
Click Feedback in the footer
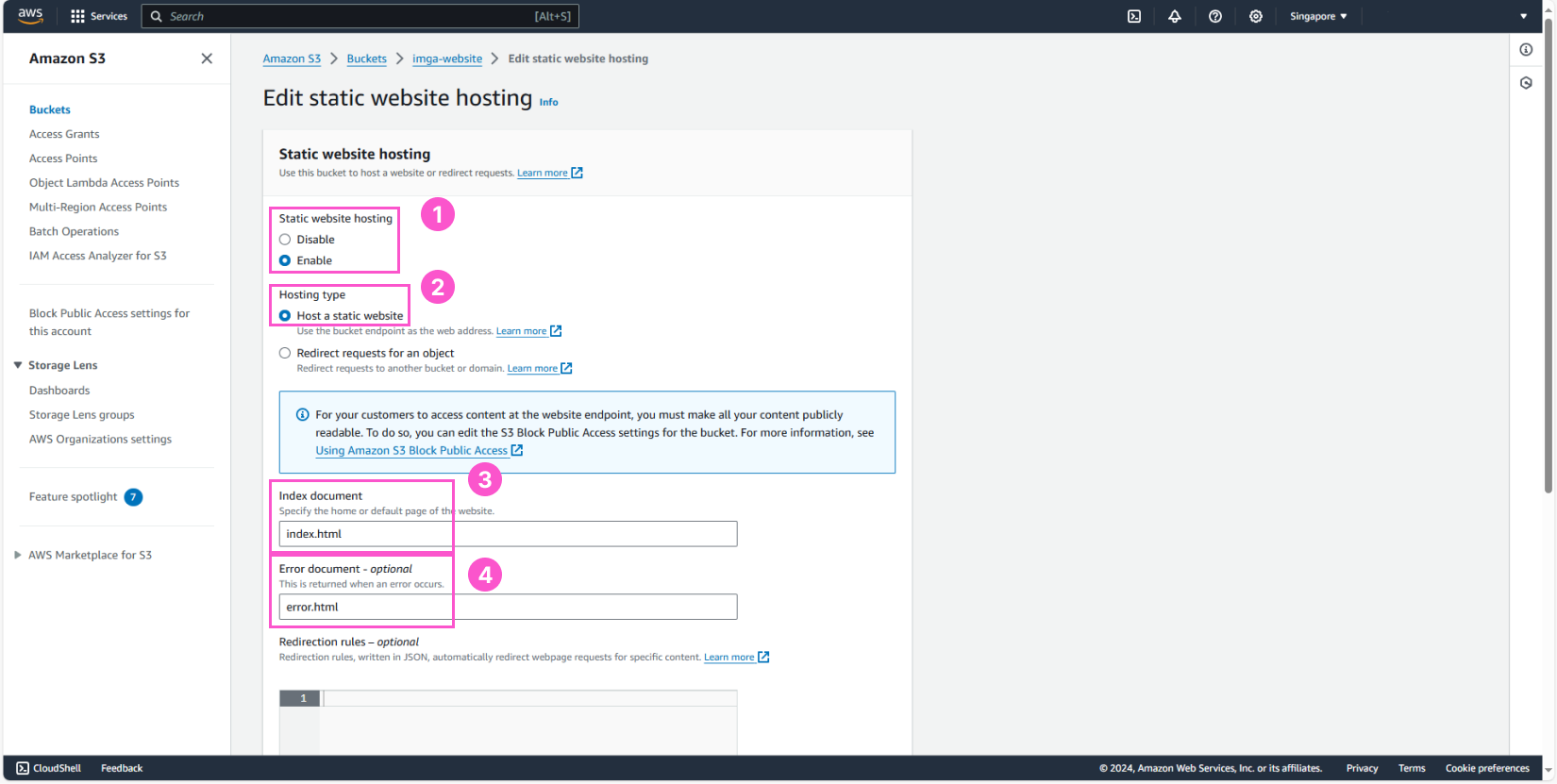[x=122, y=768]
